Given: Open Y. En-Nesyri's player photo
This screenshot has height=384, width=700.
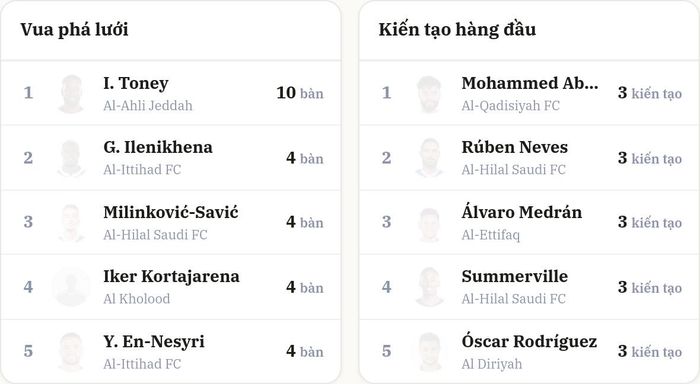Looking at the screenshot, I should 71,351.
